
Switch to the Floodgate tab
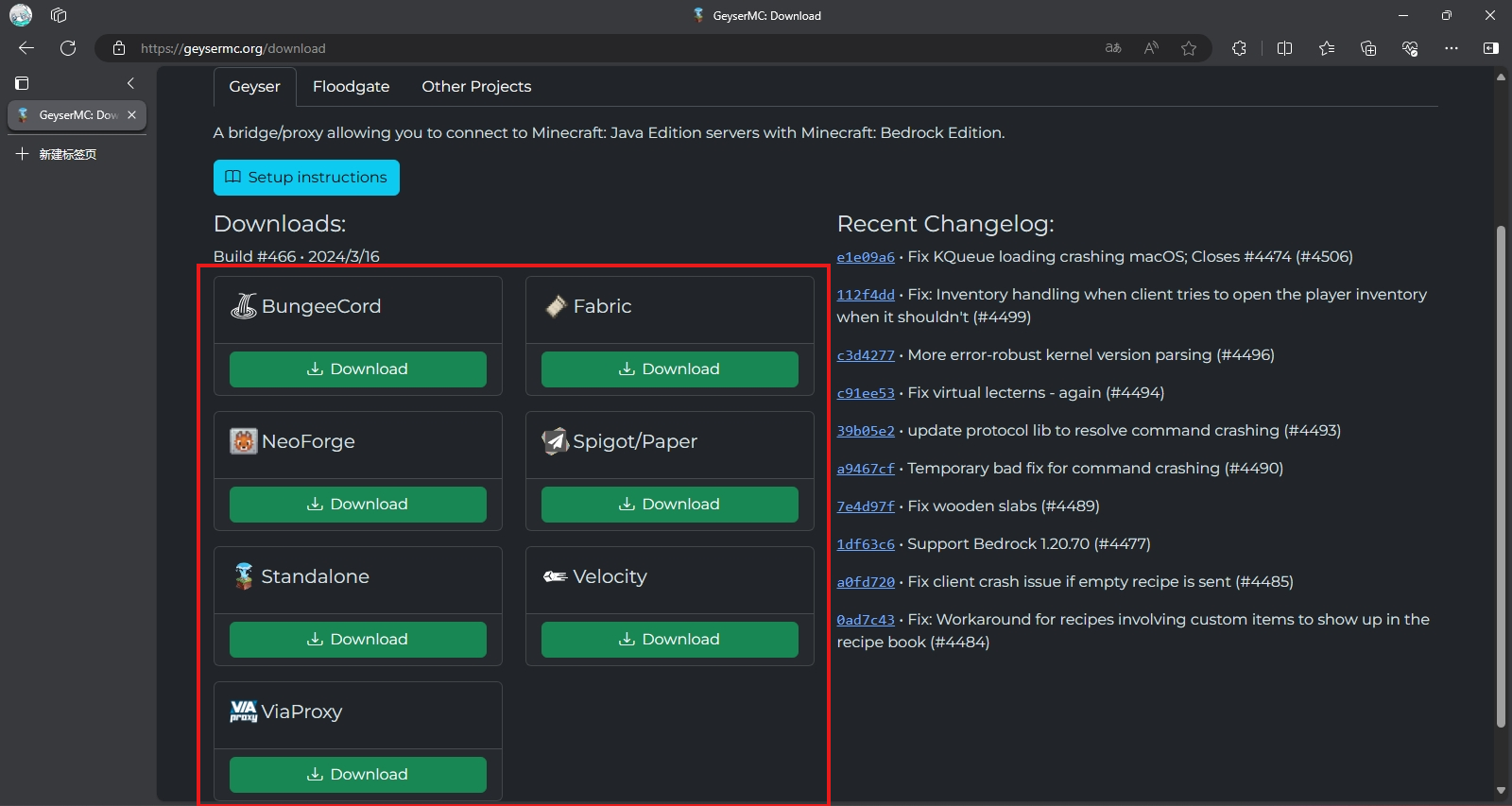point(351,86)
